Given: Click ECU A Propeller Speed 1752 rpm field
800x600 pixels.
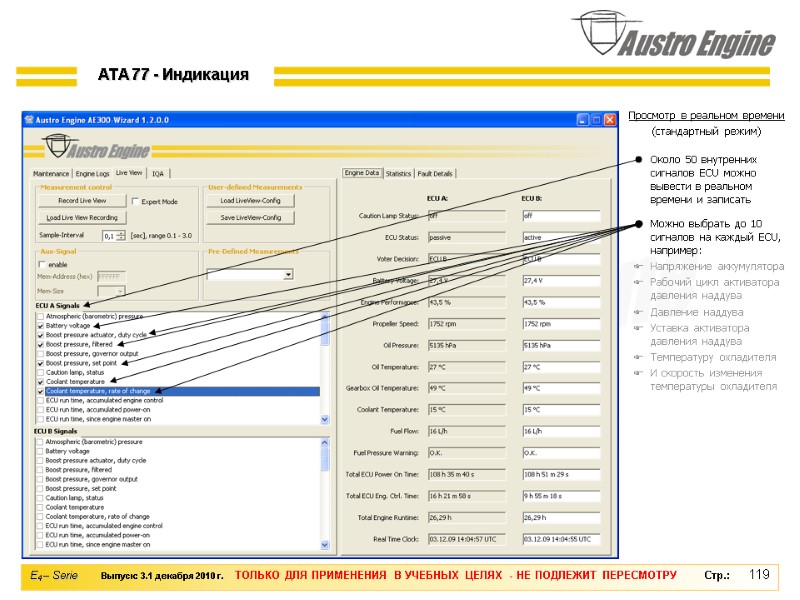Looking at the screenshot, I should pyautogui.click(x=467, y=324).
